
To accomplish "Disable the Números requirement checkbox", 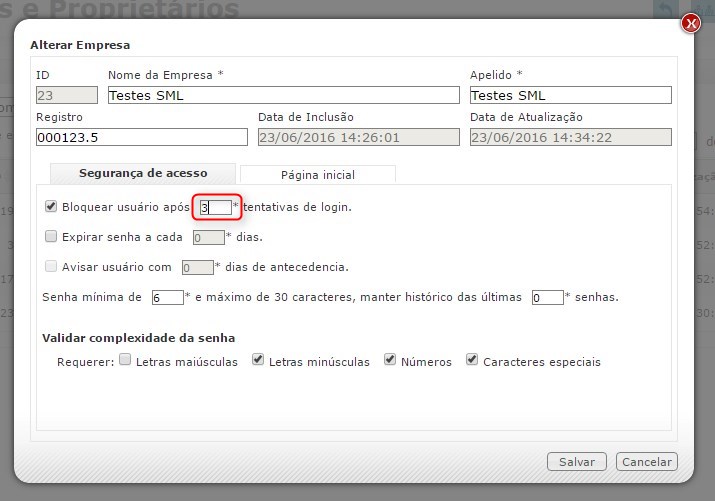I will (390, 361).
